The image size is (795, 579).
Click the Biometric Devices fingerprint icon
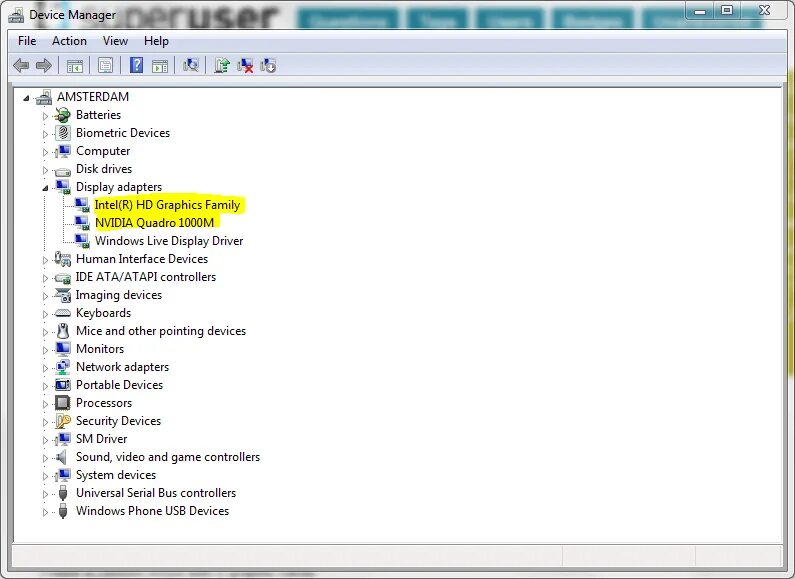(x=63, y=133)
